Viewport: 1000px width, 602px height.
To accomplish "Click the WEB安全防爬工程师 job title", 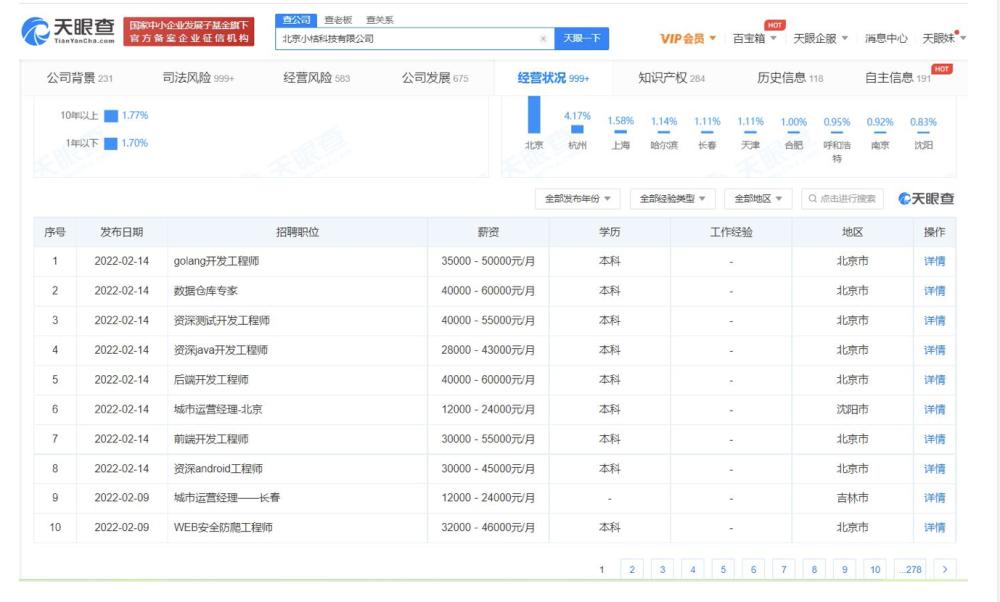I will 223,528.
